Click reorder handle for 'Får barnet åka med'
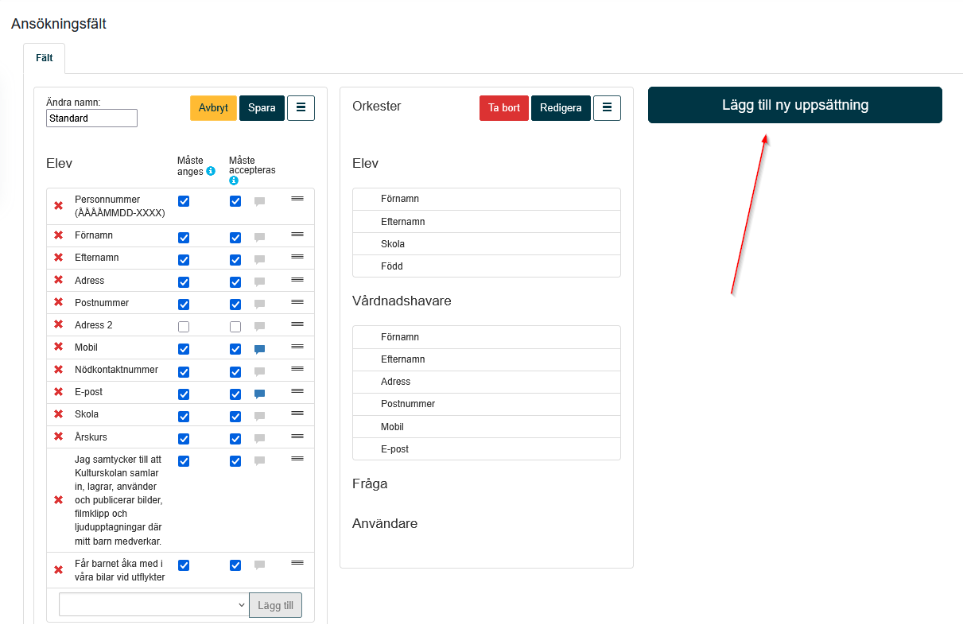963x624 pixels. (x=297, y=563)
